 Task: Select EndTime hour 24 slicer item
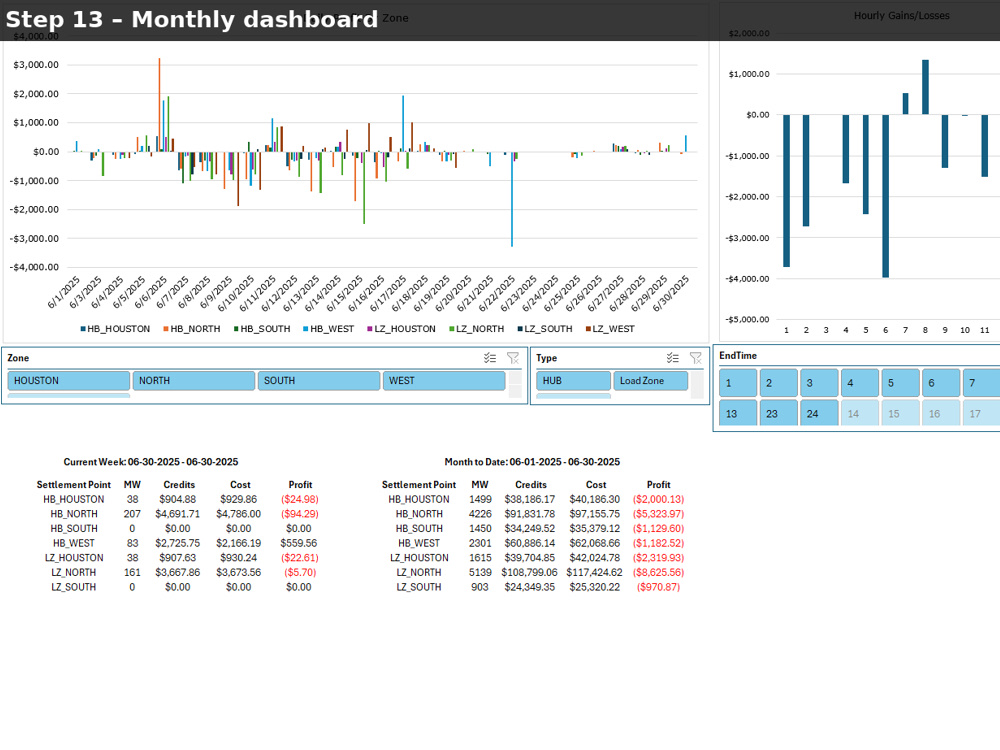(x=820, y=413)
